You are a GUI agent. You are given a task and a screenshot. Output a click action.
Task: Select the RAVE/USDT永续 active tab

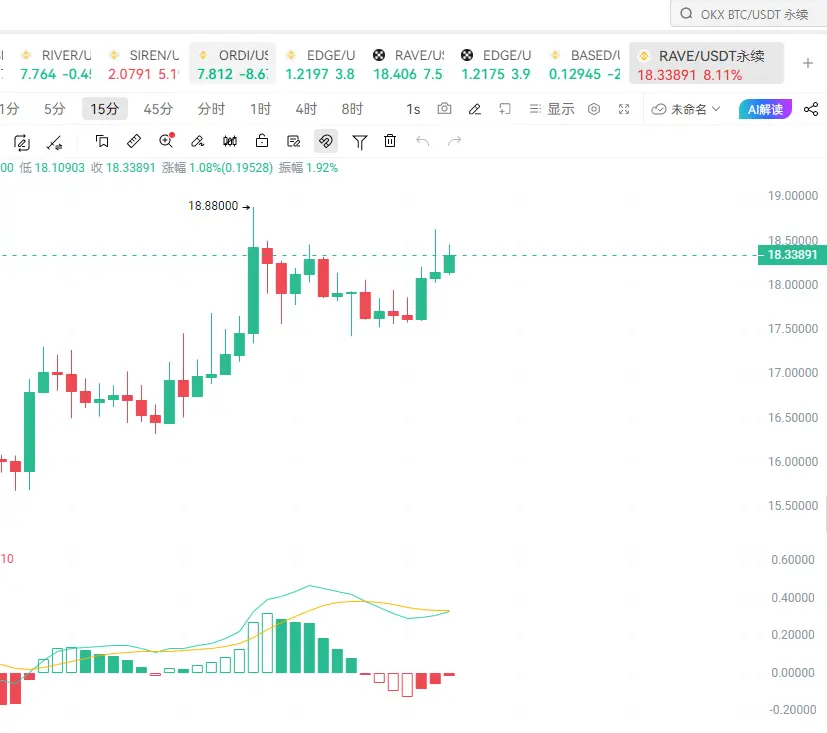coord(706,64)
